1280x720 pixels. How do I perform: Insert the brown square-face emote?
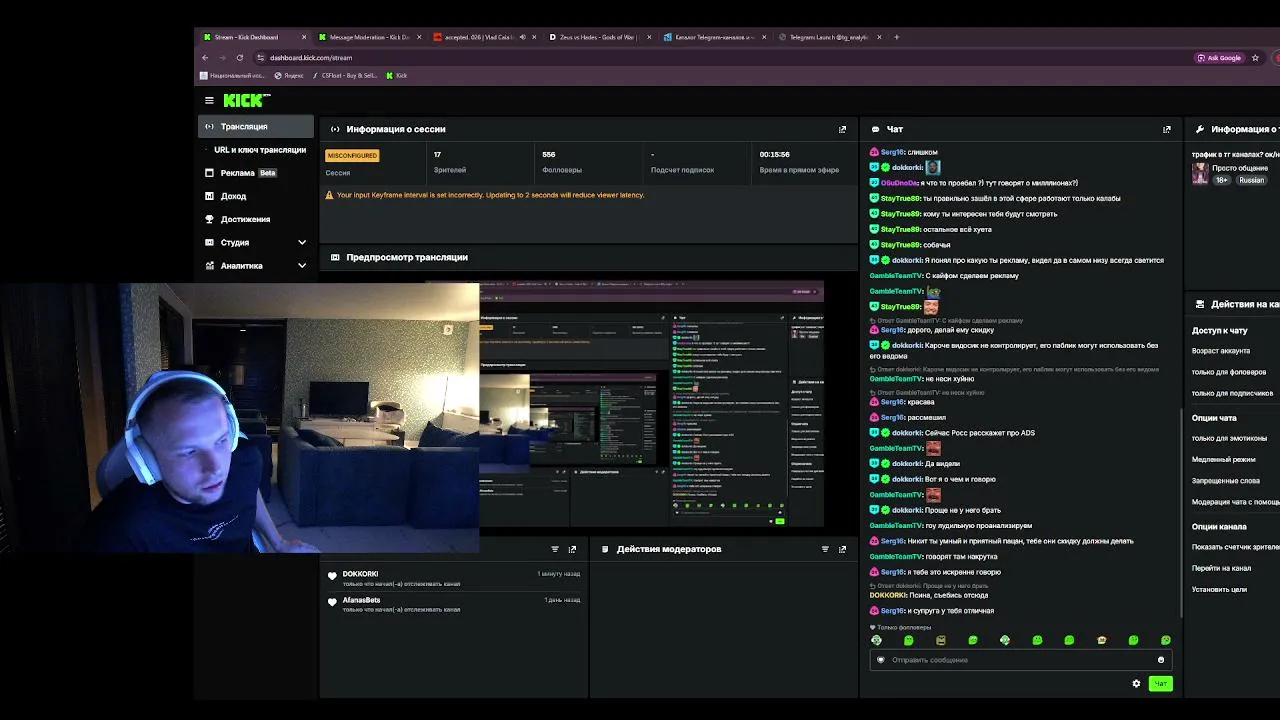pos(941,640)
